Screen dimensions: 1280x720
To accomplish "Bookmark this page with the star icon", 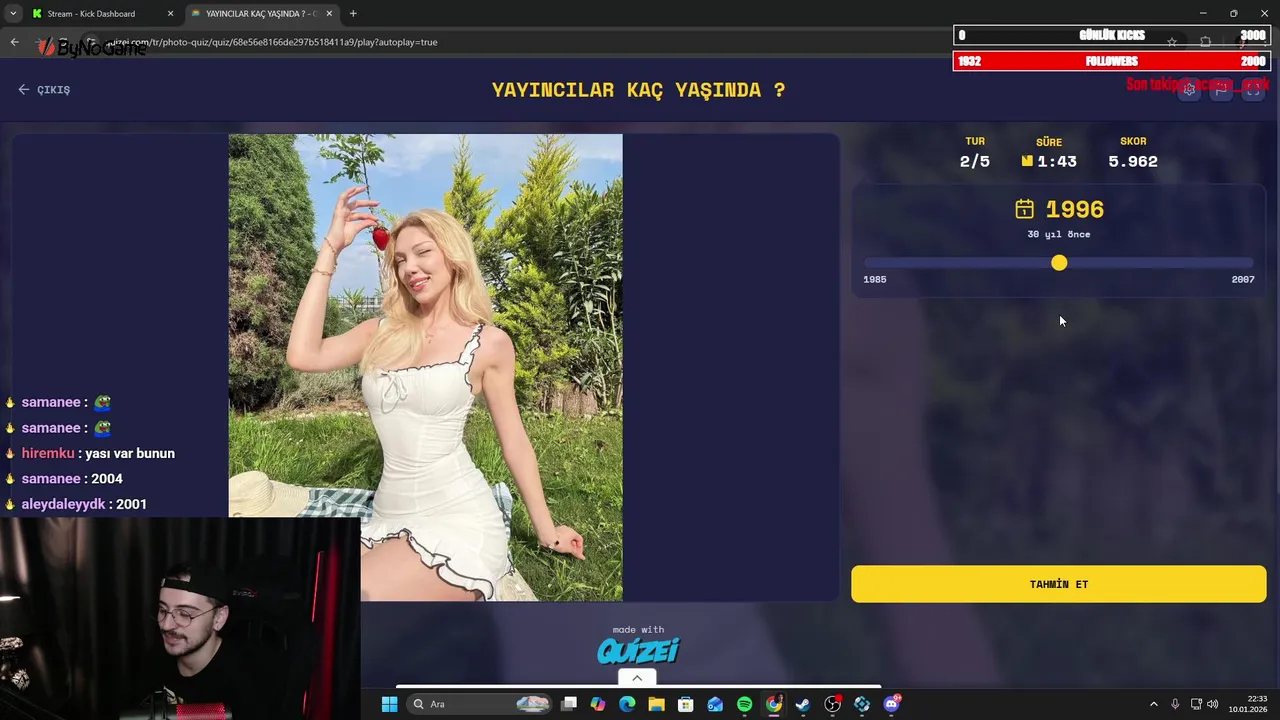I will [1172, 42].
